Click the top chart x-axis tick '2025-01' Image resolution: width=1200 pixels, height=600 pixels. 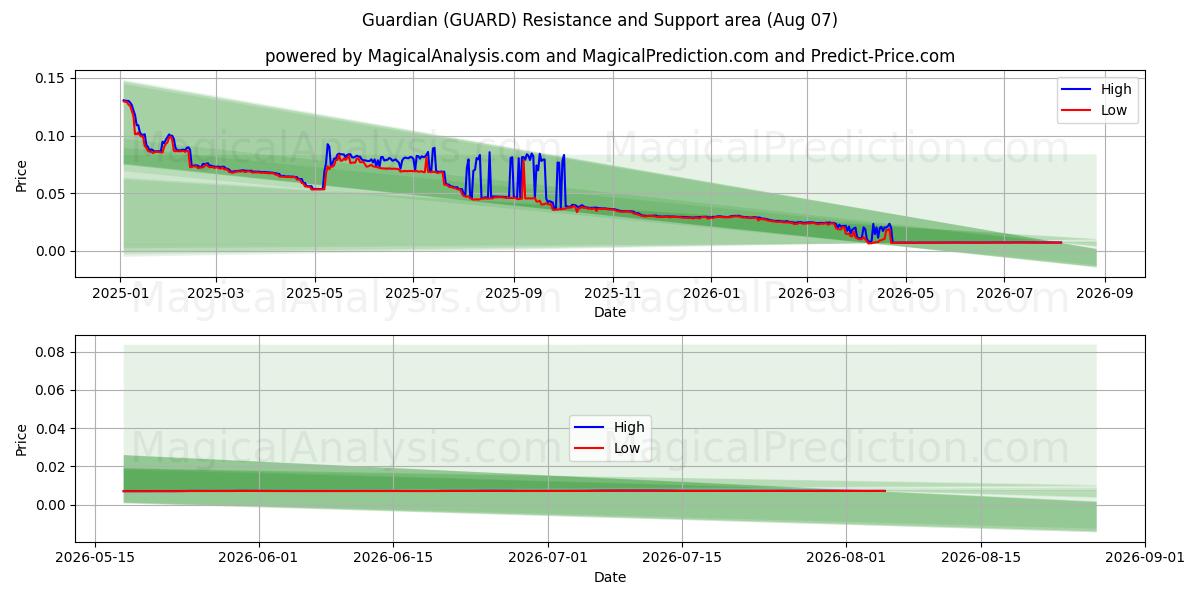pos(120,294)
